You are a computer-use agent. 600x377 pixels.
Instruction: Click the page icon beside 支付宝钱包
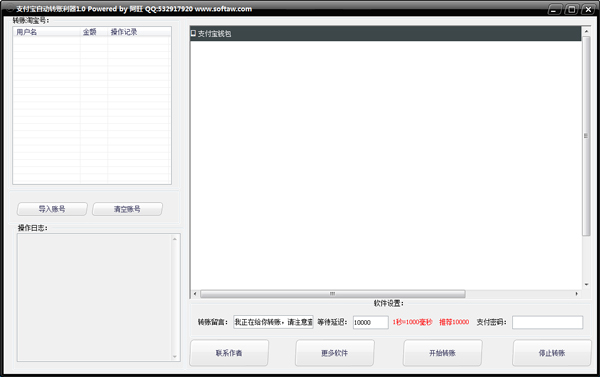pos(193,33)
